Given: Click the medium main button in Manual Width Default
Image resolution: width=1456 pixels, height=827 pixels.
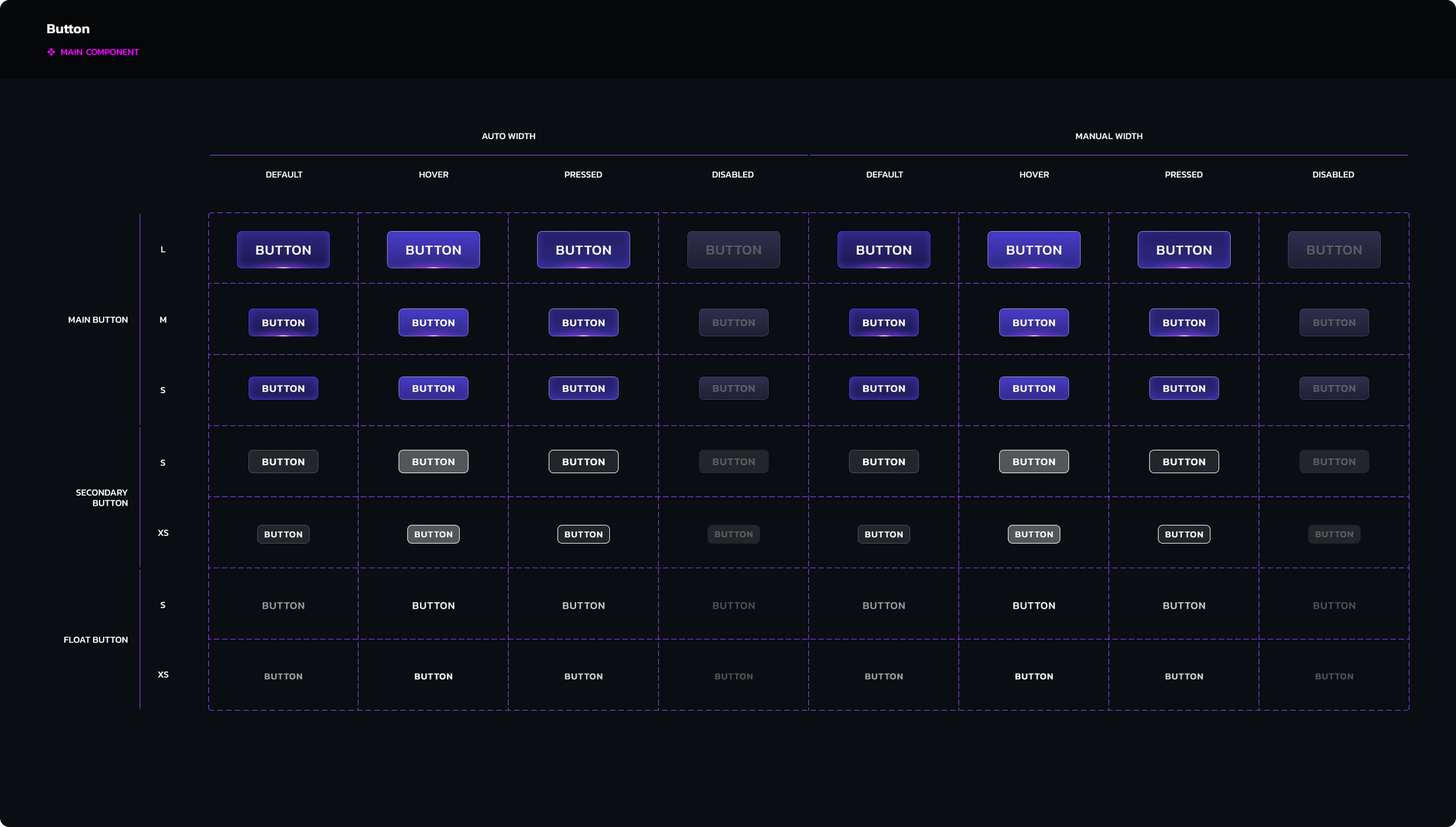Looking at the screenshot, I should coord(884,323).
